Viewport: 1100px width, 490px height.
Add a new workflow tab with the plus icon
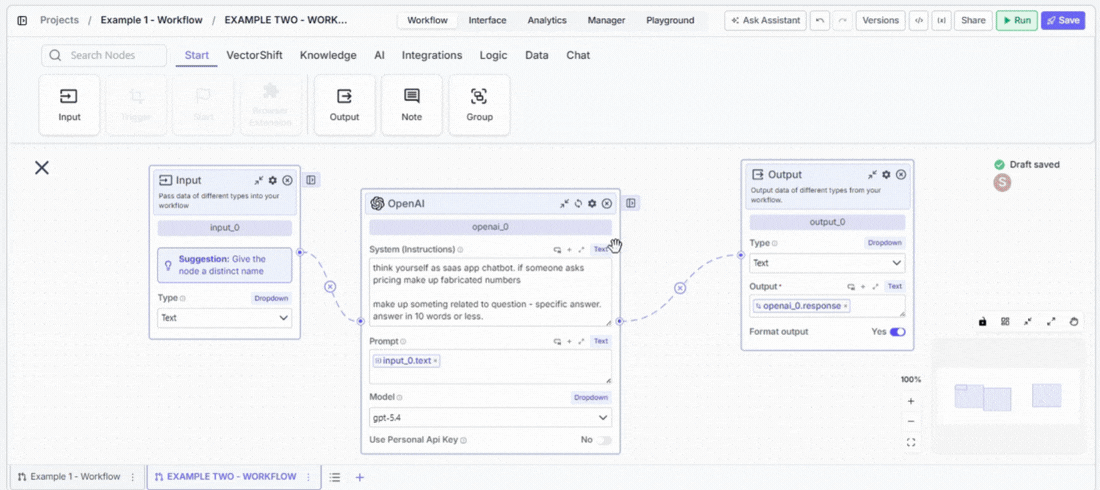pyautogui.click(x=359, y=477)
